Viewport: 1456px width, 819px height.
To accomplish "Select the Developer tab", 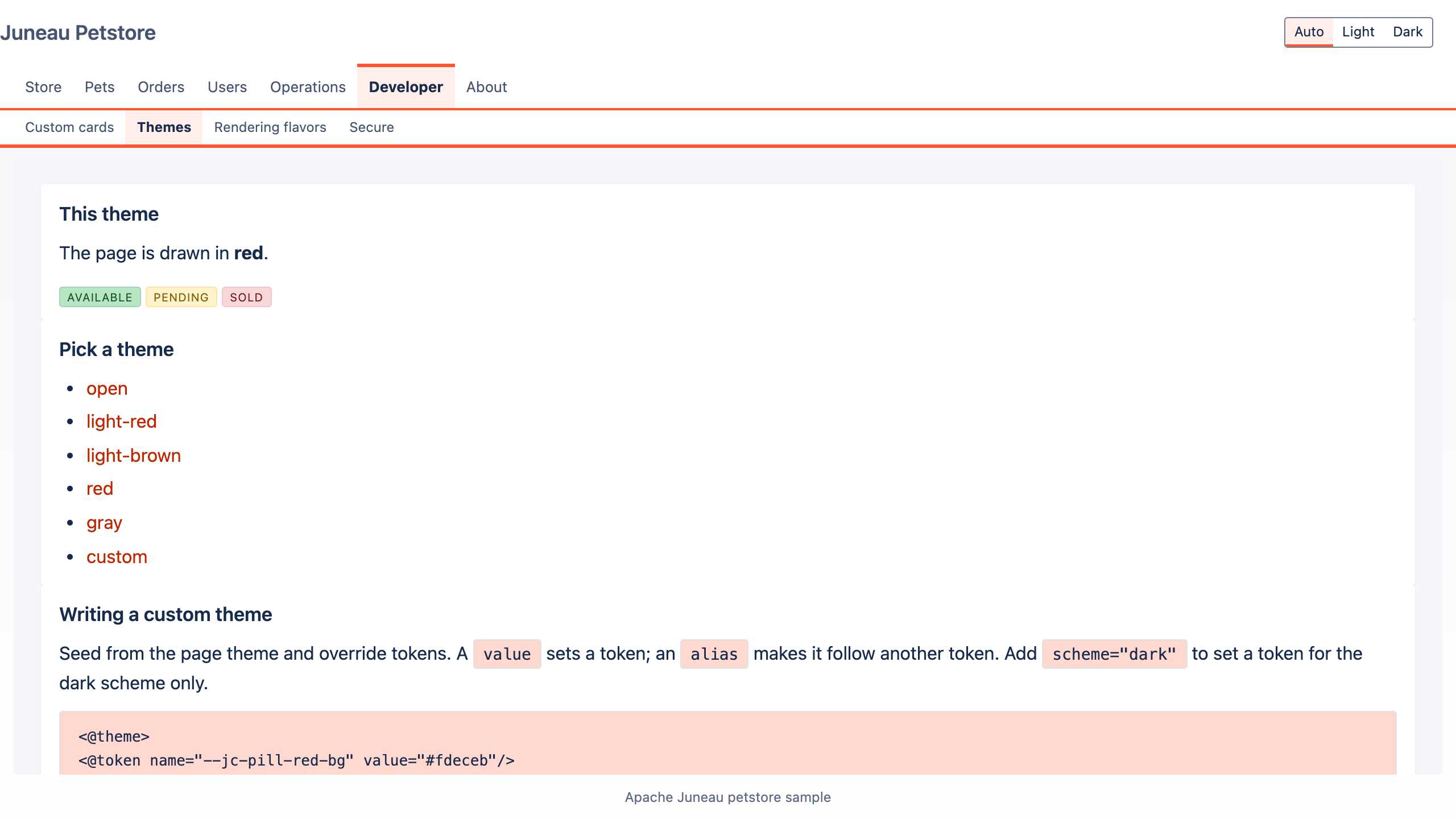I will coord(406,87).
